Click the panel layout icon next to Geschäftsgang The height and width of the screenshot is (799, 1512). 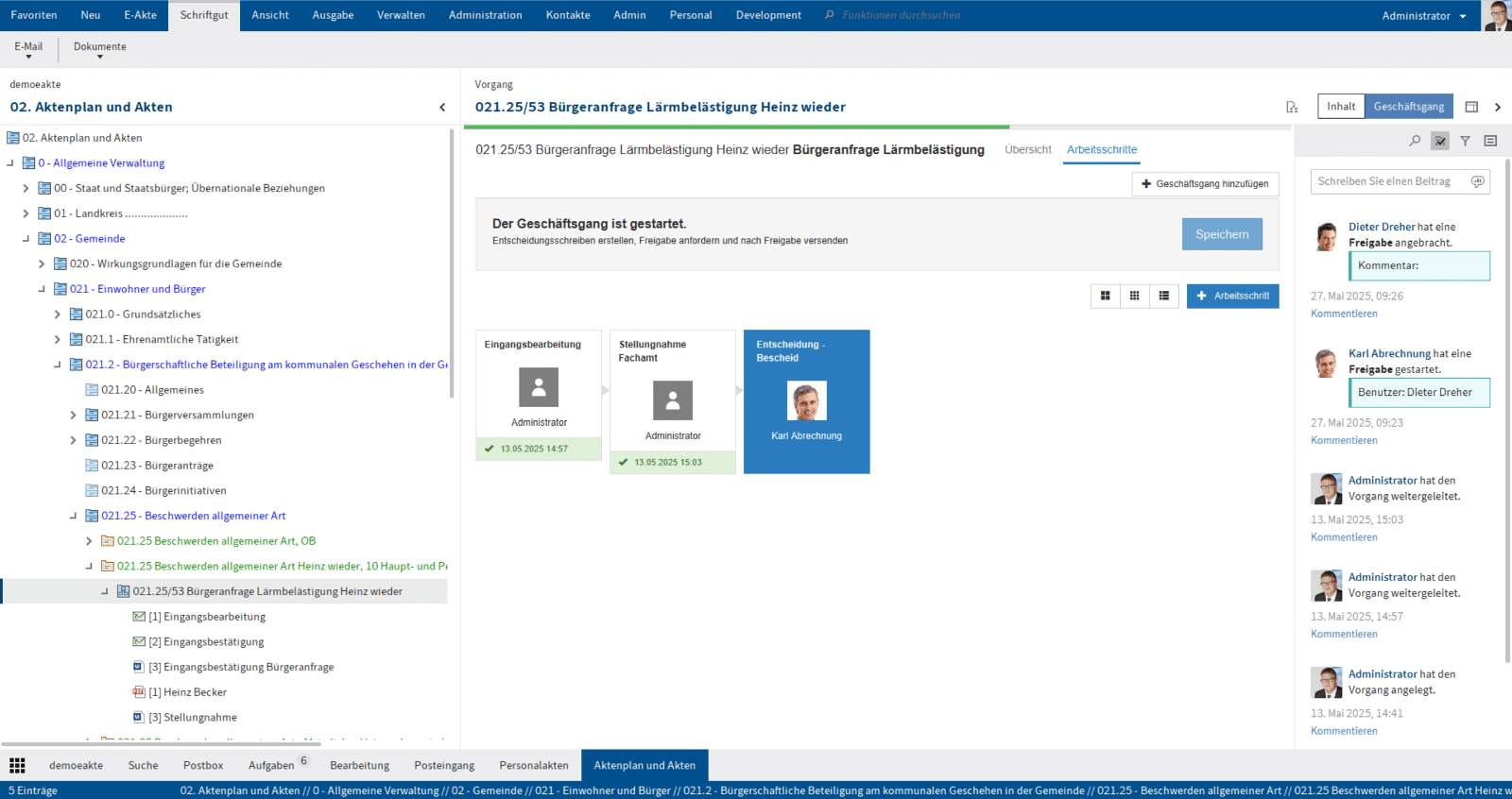tap(1471, 107)
